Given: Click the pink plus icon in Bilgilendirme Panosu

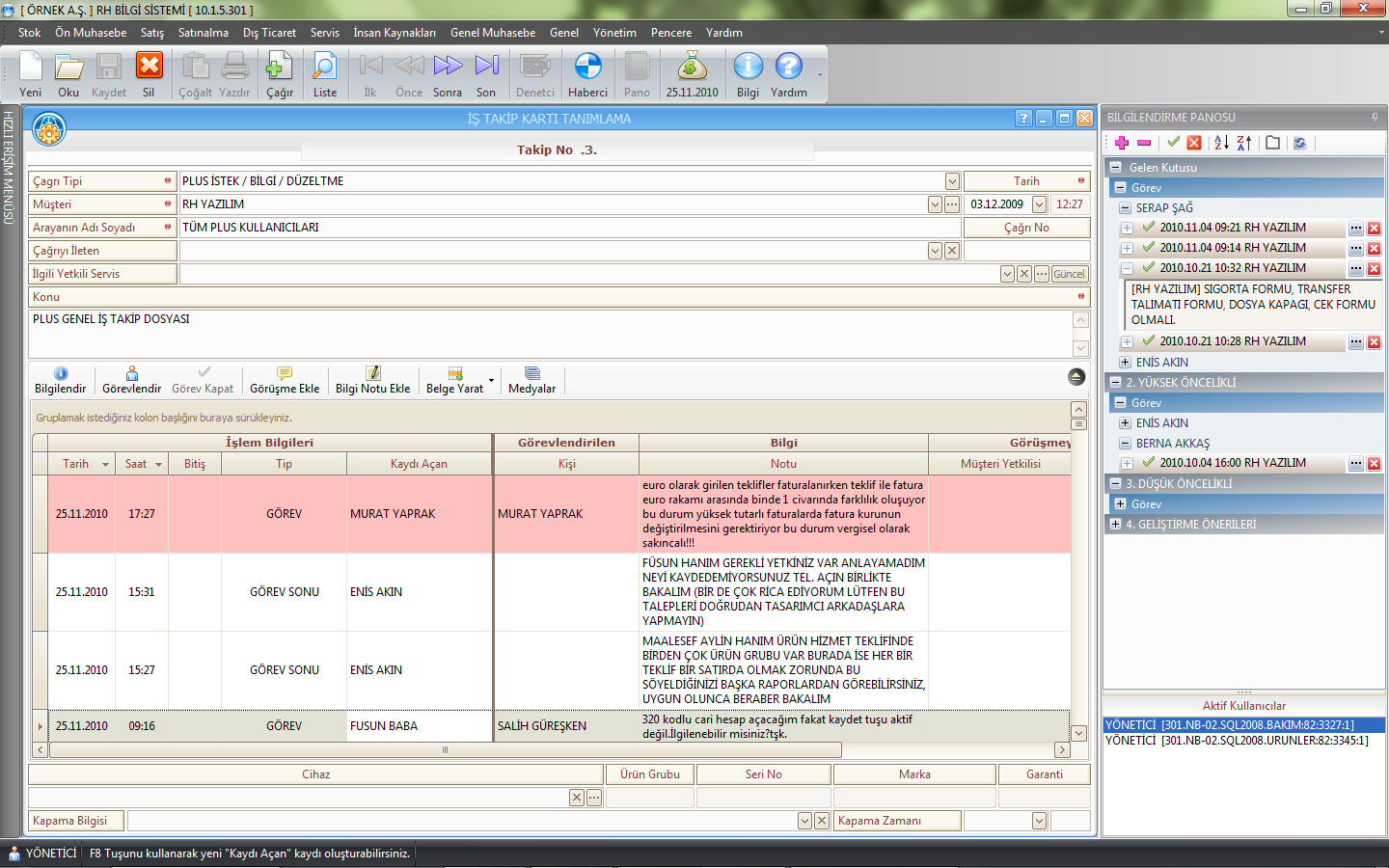Looking at the screenshot, I should pos(1122,143).
